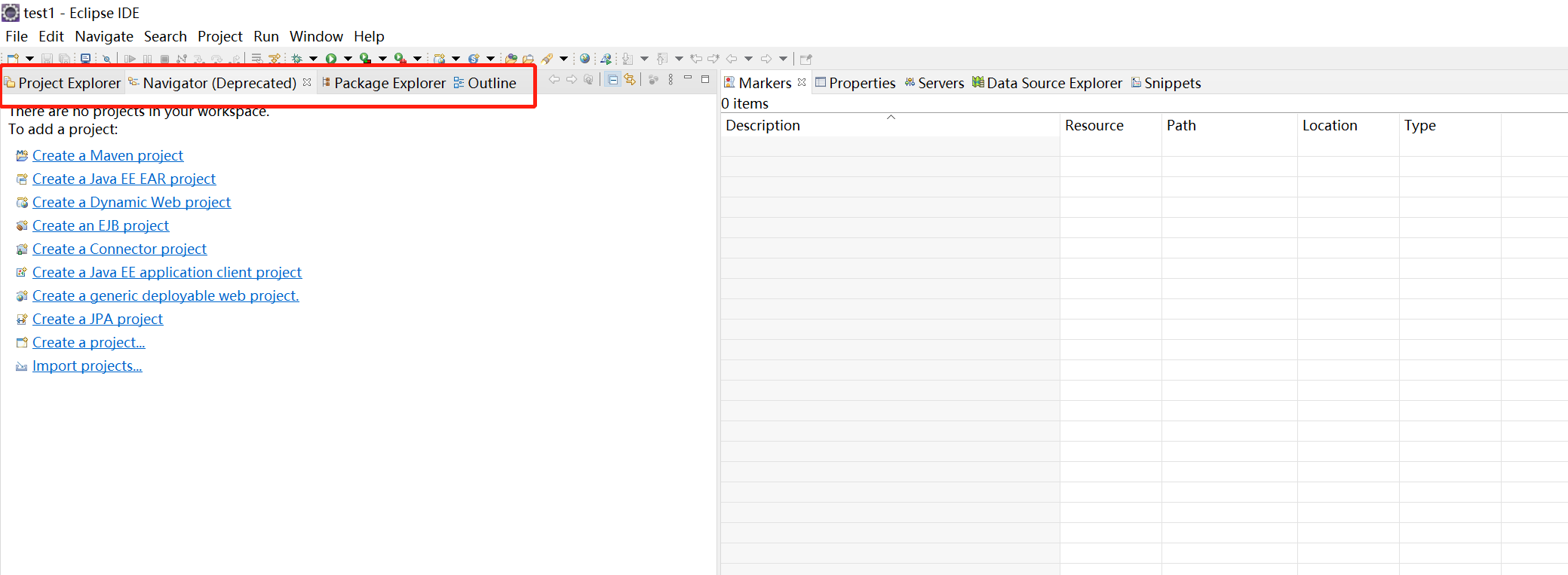The image size is (1568, 575).
Task: Close the Navigator (Deprecated) tab
Action: (x=307, y=82)
